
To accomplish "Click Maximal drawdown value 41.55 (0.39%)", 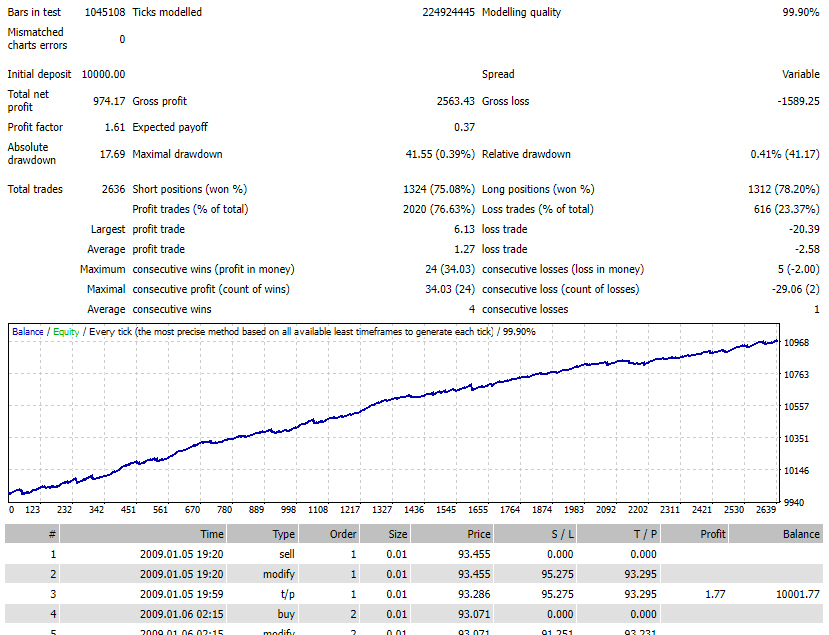I will click(x=440, y=154).
